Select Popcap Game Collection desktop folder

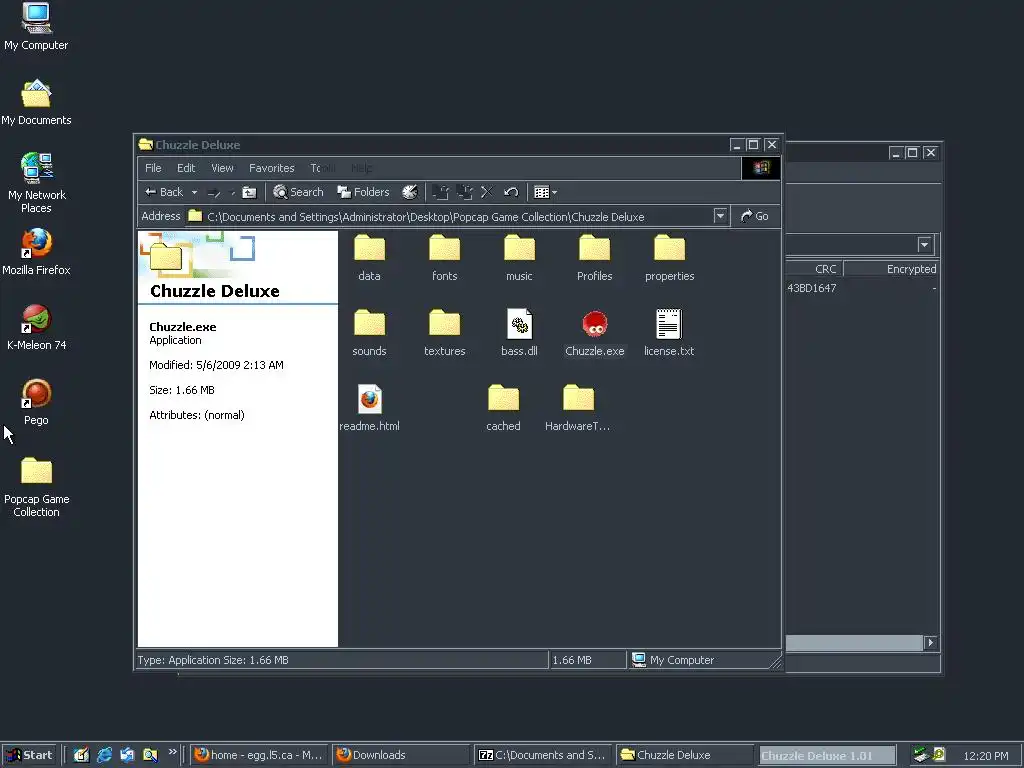pyautogui.click(x=36, y=488)
